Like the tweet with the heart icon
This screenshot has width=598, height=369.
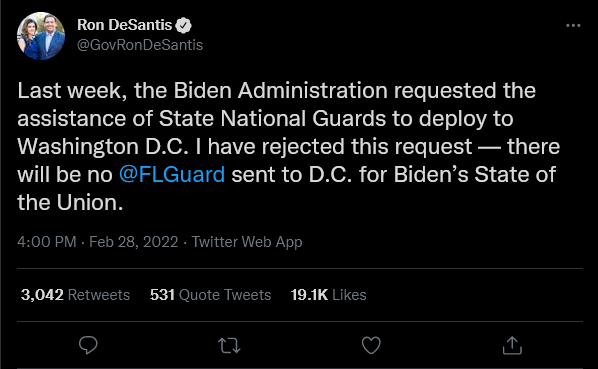(371, 345)
